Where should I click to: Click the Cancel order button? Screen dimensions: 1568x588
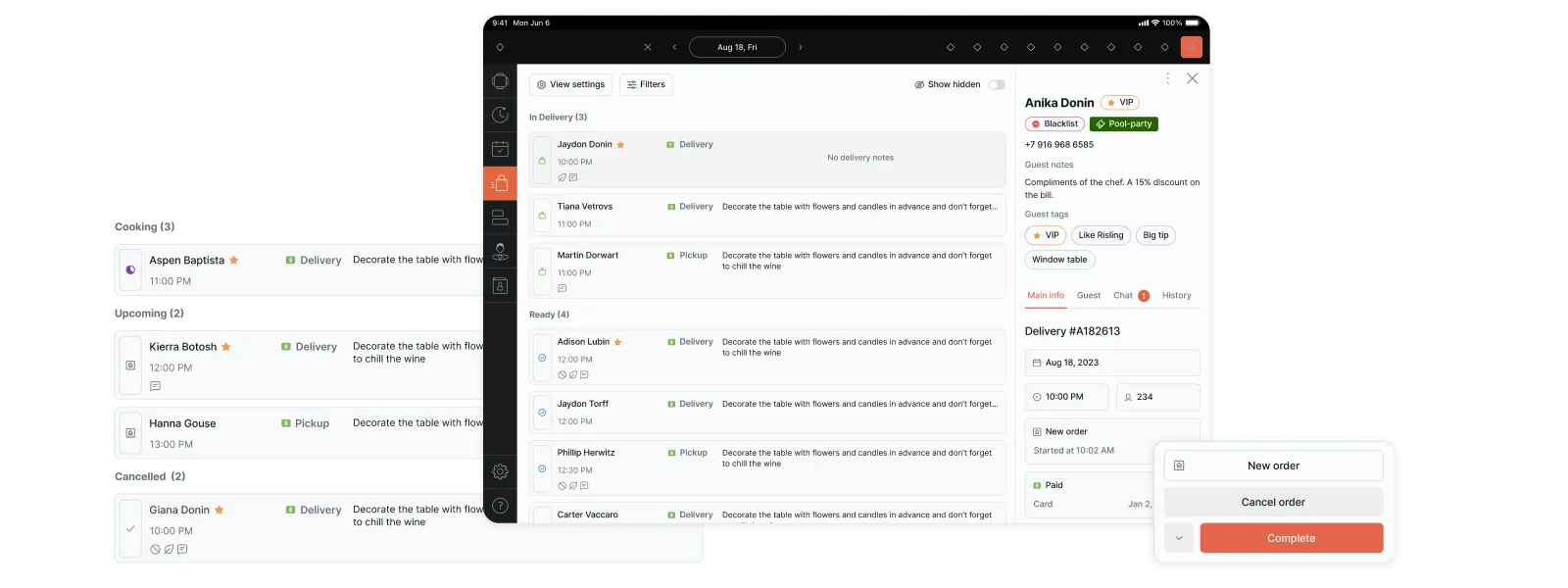point(1273,502)
